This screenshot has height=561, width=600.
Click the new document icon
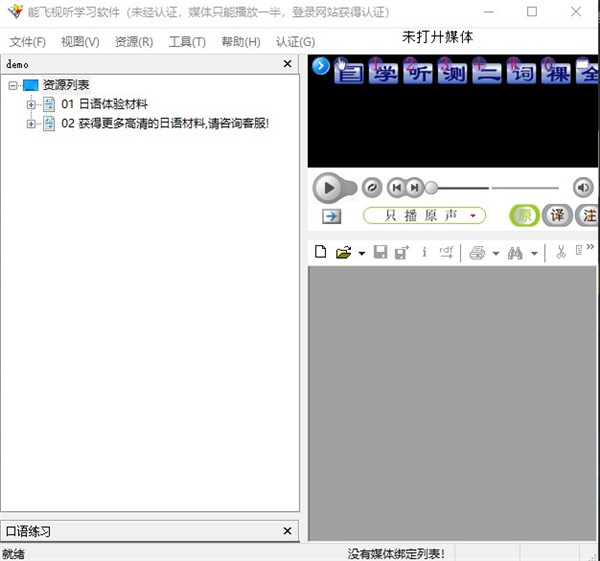coord(321,252)
